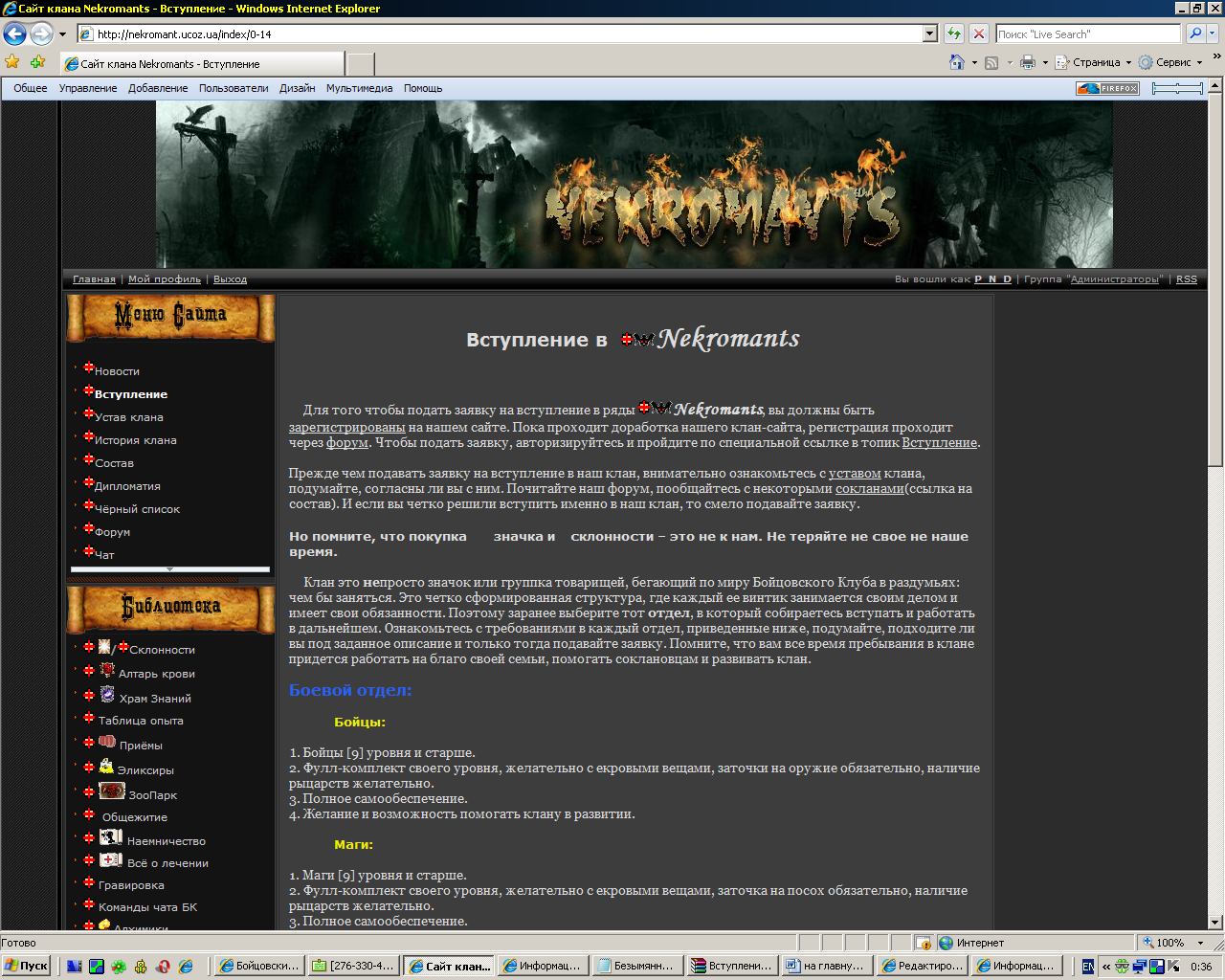Open the уставом link in article text

855,474
